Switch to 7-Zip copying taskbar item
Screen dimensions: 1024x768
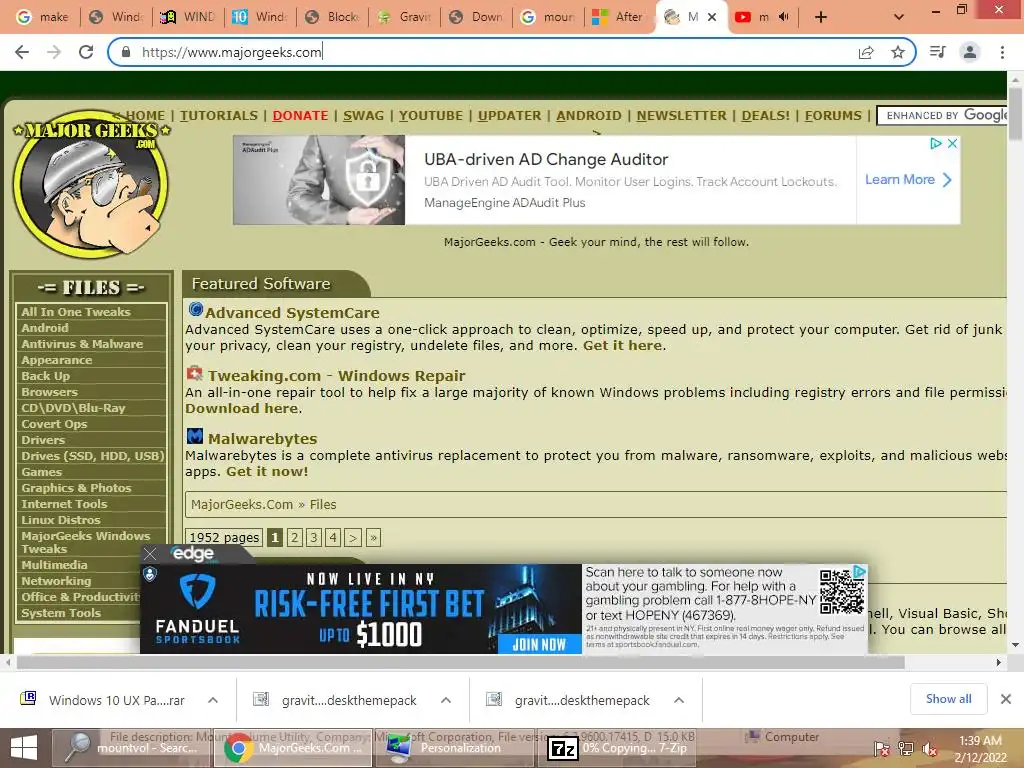[x=616, y=748]
